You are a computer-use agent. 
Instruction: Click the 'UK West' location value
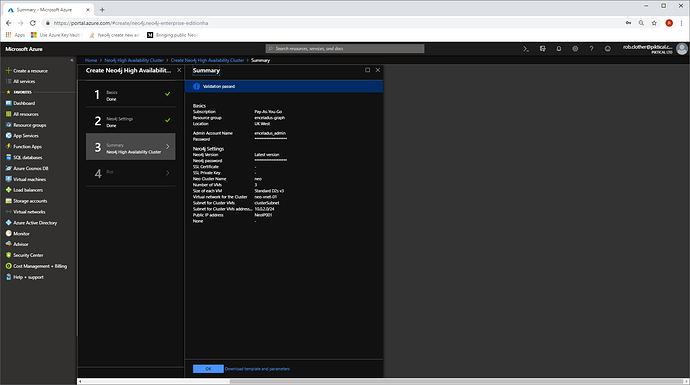point(262,124)
